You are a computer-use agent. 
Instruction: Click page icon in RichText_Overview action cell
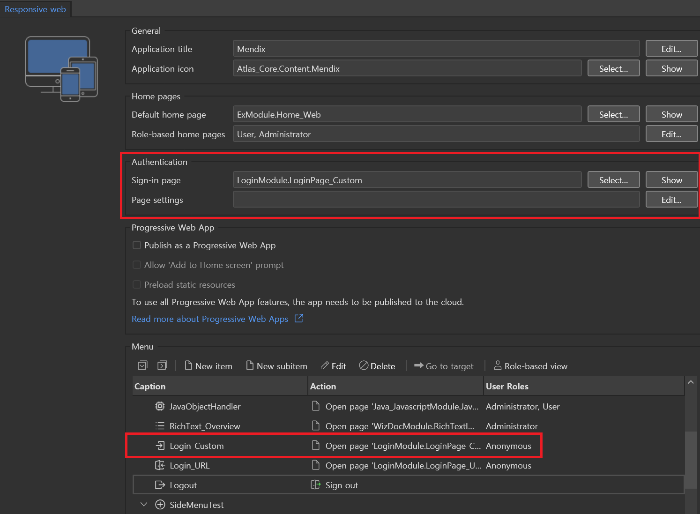click(316, 426)
